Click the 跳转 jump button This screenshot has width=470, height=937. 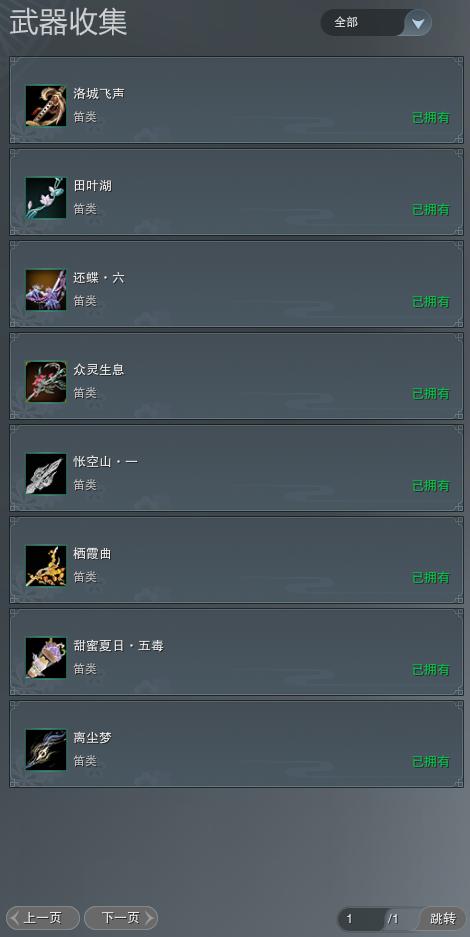443,918
